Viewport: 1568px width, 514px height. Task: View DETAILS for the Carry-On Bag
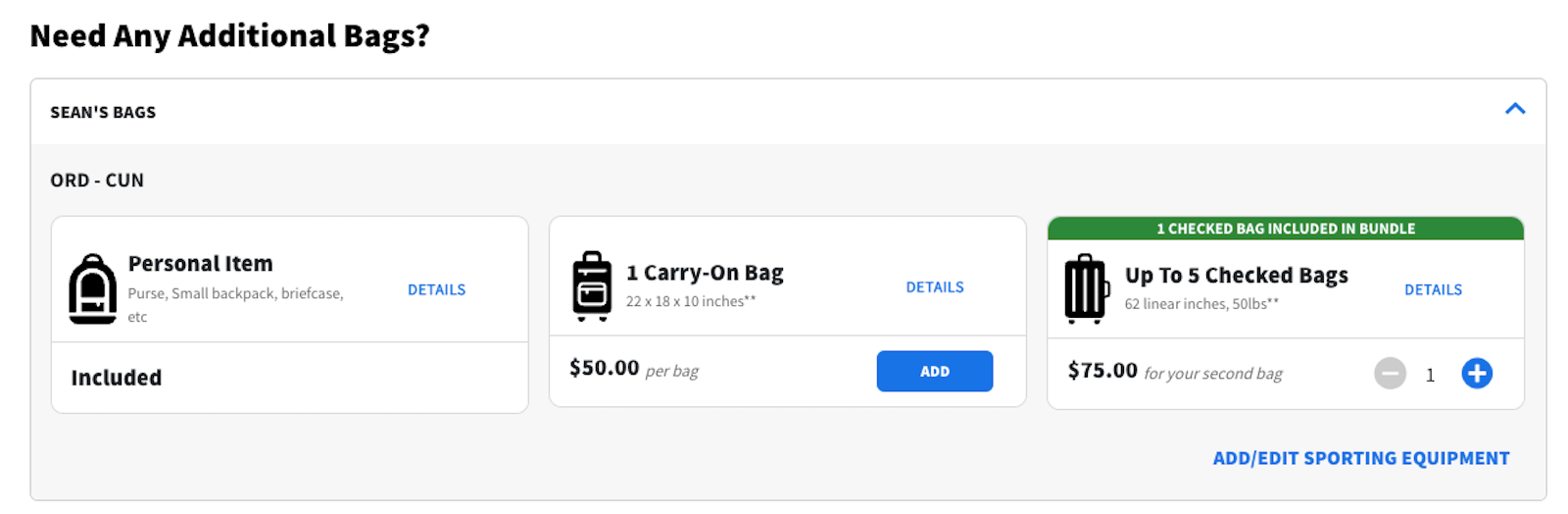[934, 287]
